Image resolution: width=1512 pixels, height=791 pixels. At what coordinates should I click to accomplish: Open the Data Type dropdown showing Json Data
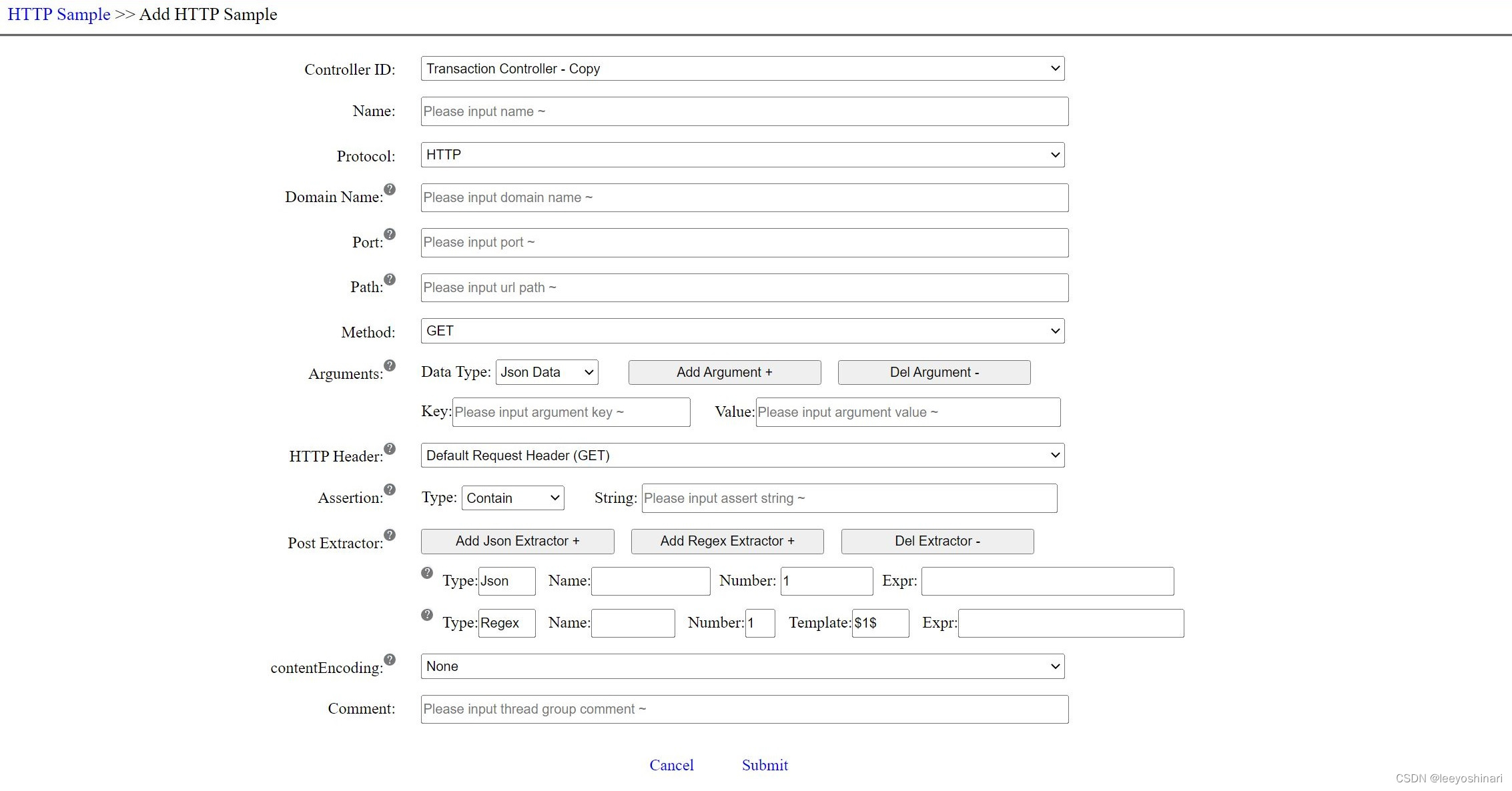547,372
